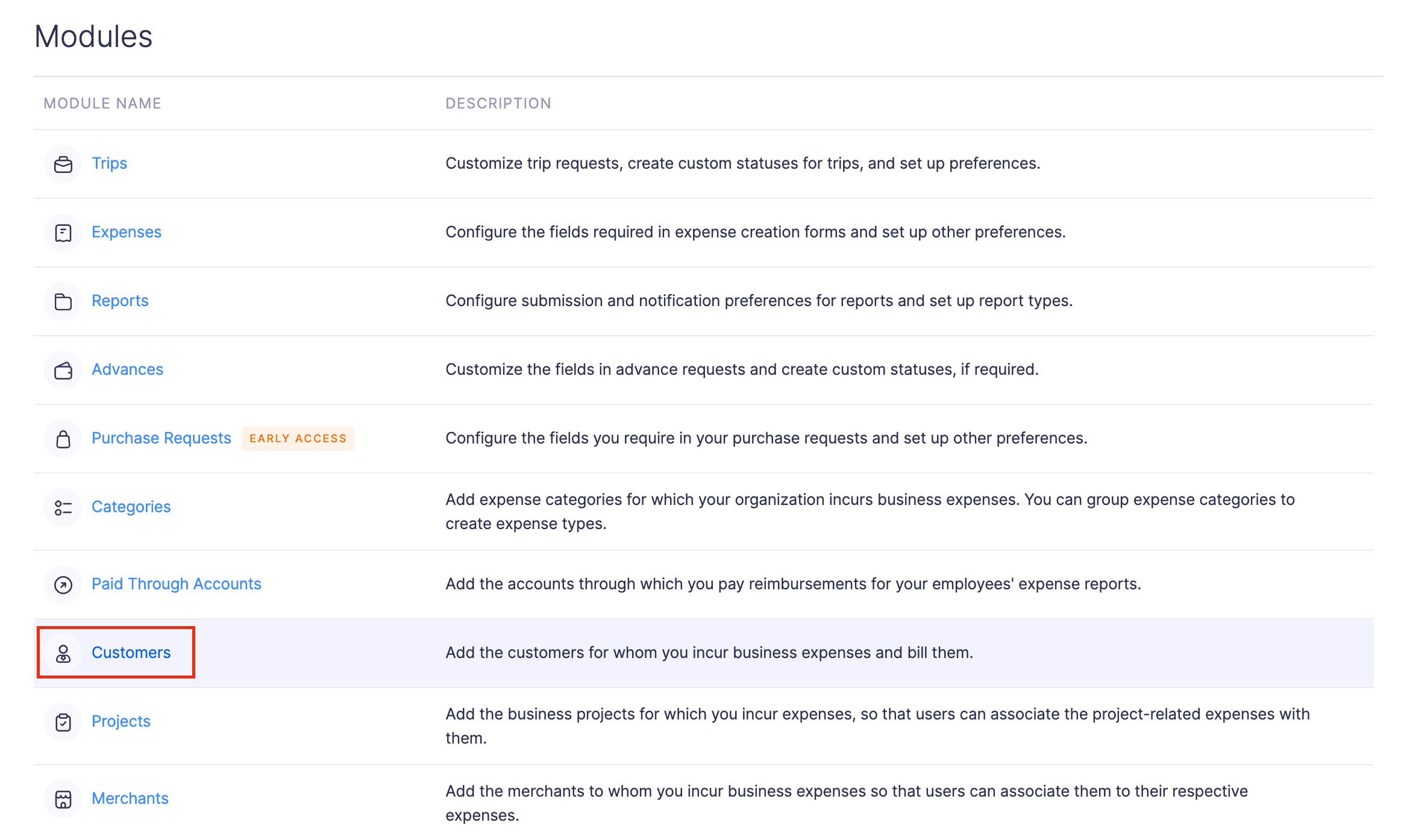
Task: Click the Paid Through Accounts arrow icon
Action: pyautogui.click(x=63, y=585)
